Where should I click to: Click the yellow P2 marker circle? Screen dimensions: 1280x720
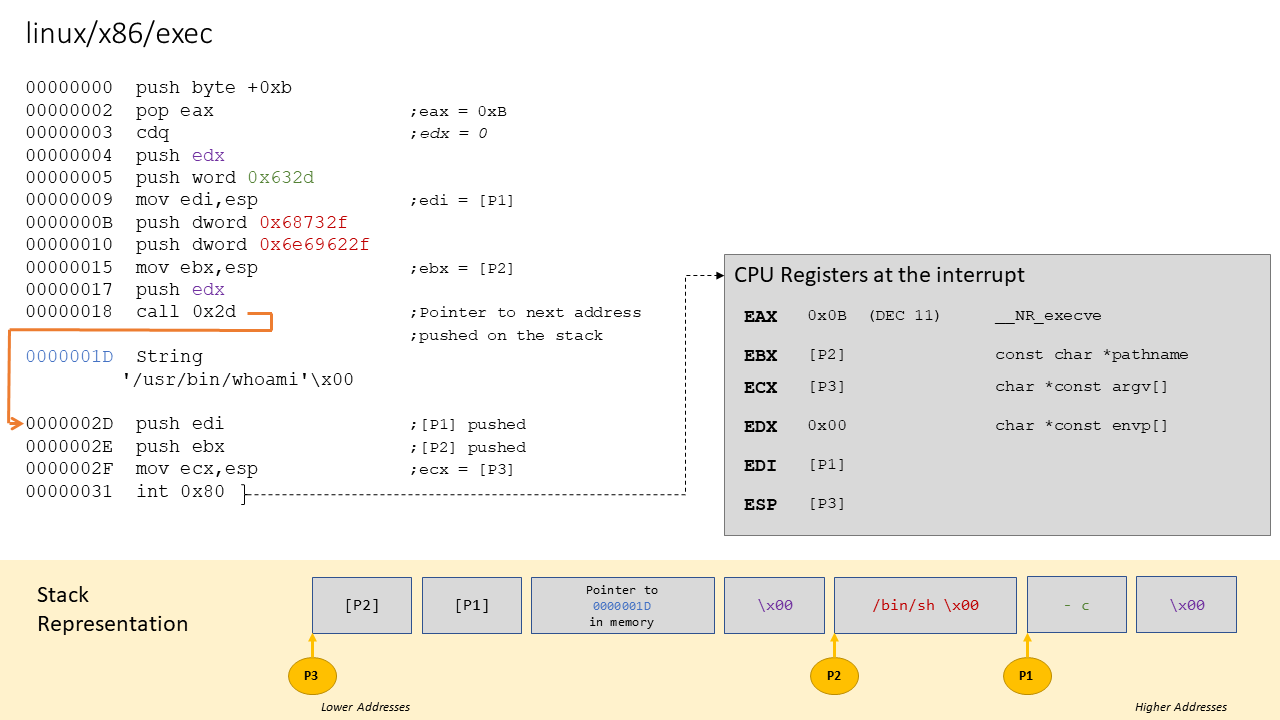point(834,676)
